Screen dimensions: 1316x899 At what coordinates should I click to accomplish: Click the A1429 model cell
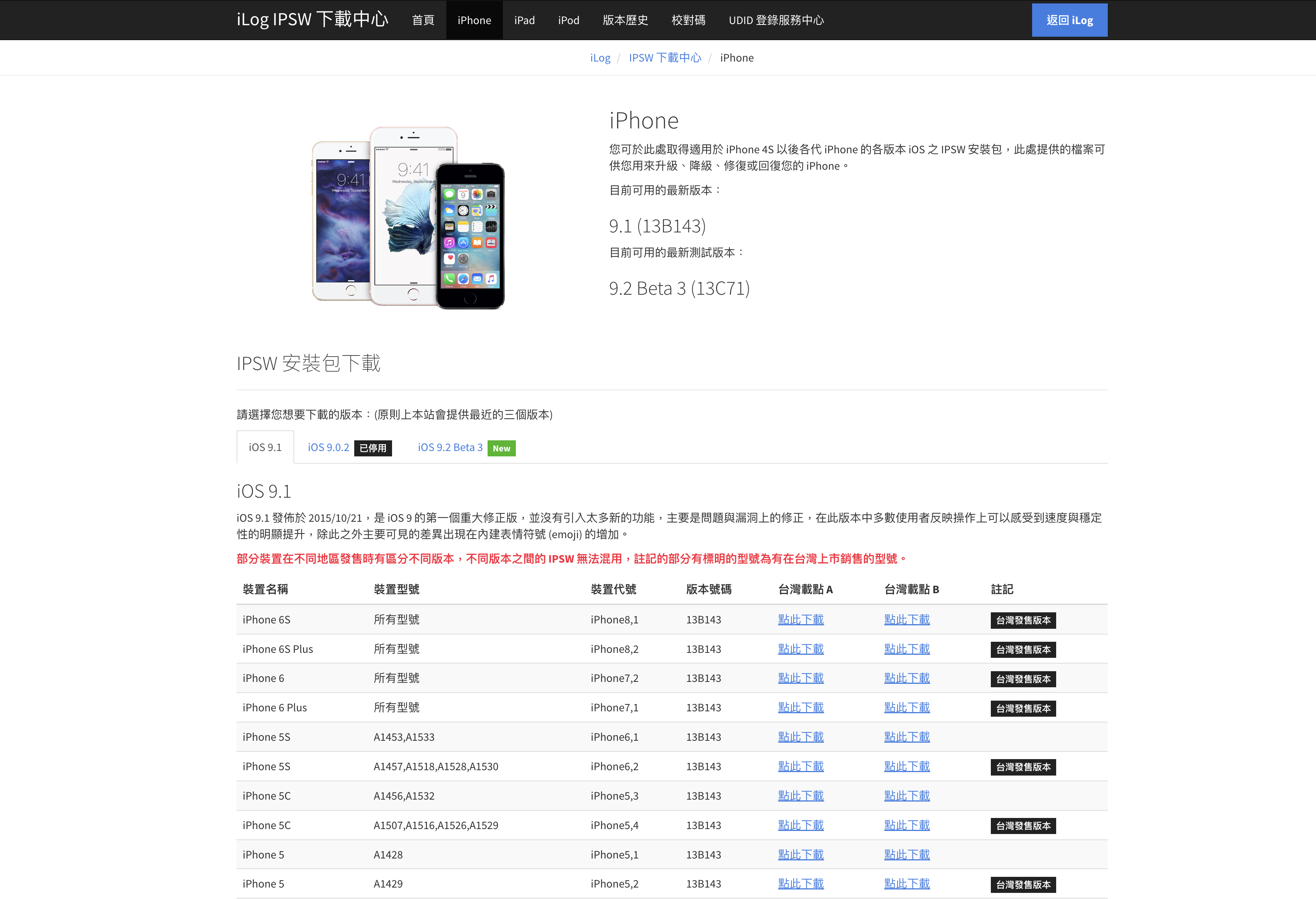pyautogui.click(x=388, y=884)
